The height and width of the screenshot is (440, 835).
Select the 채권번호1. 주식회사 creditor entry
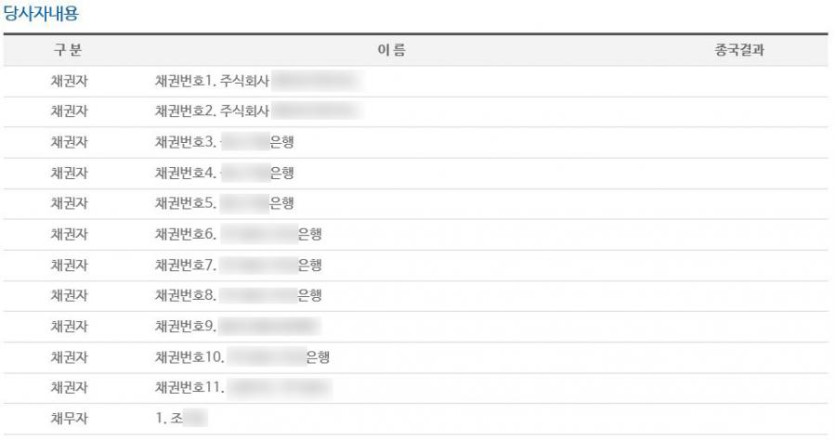pyautogui.click(x=258, y=81)
